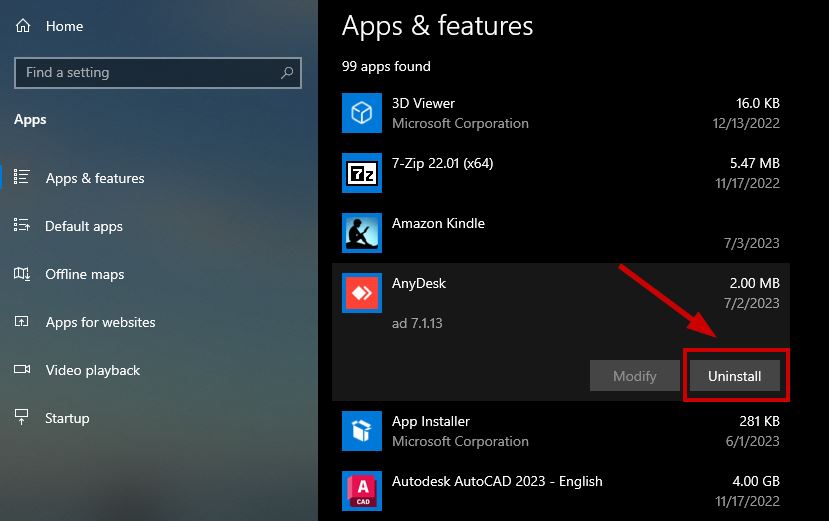Select the 3D Viewer app name
829x521 pixels.
pyautogui.click(x=423, y=103)
